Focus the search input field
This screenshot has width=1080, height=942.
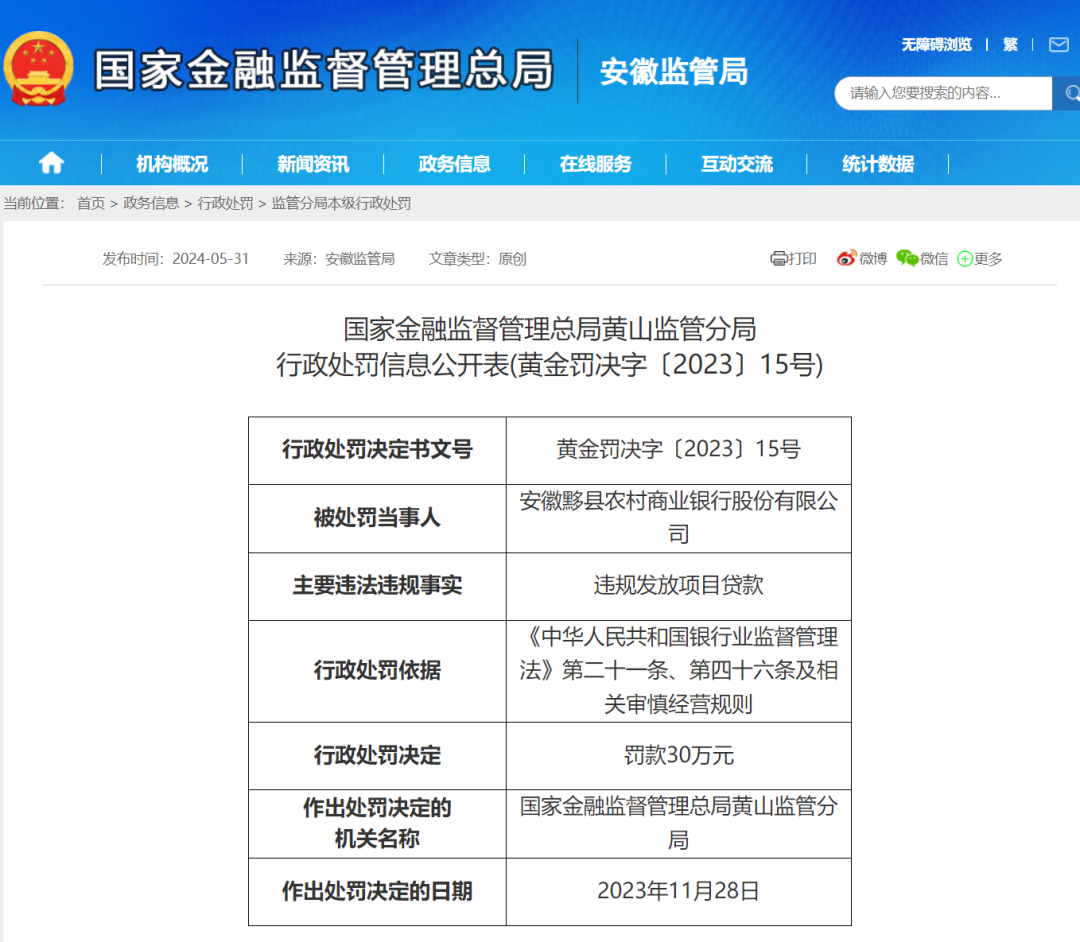944,93
